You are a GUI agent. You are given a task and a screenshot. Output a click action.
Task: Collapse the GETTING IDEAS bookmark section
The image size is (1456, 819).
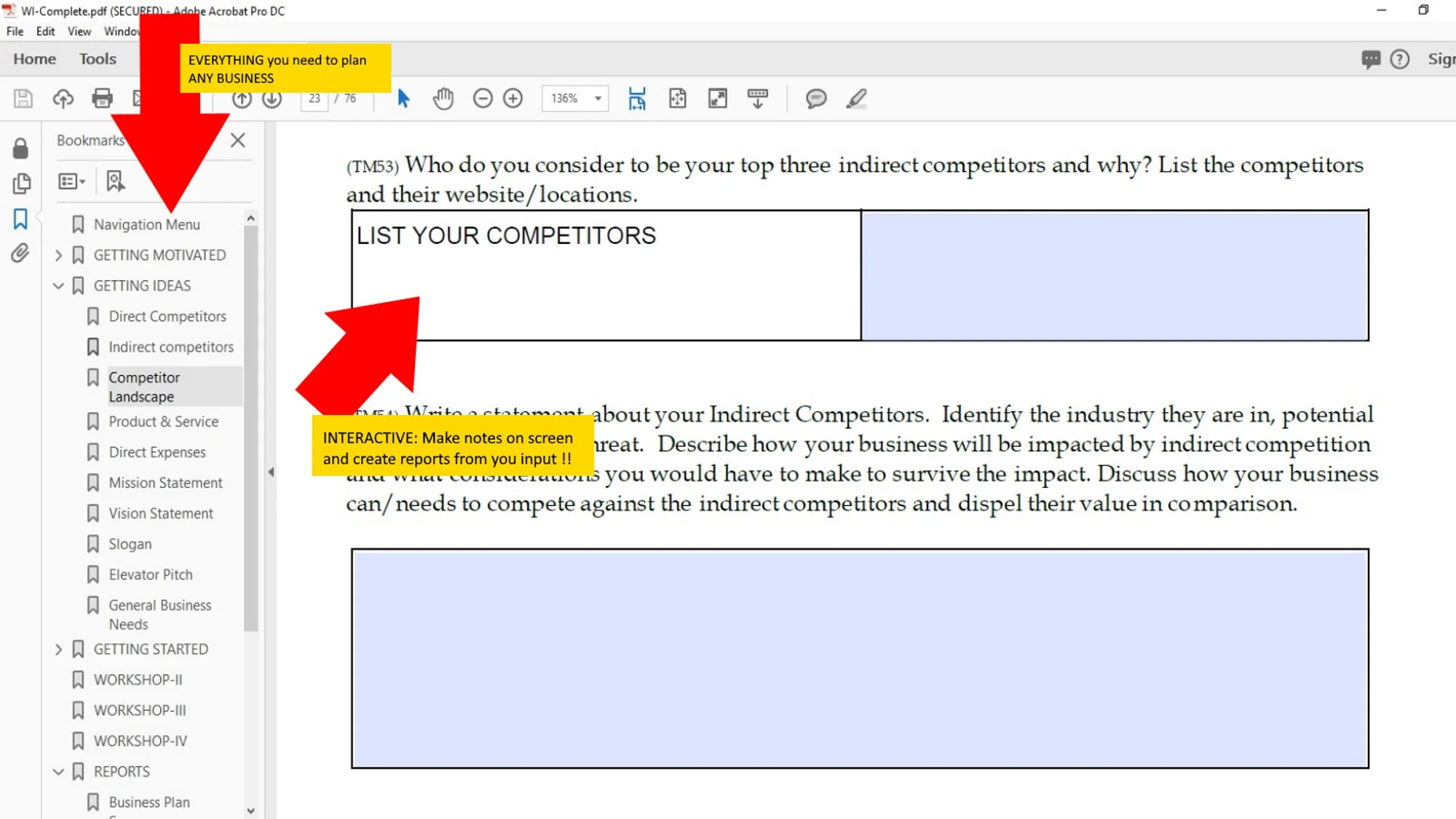point(59,286)
